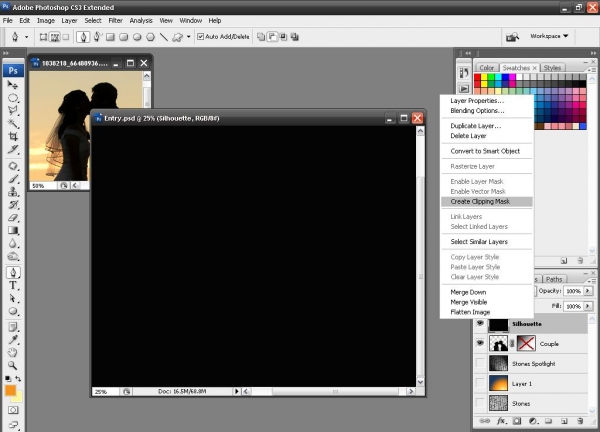
Task: Open the Analysis menu
Action: click(141, 21)
